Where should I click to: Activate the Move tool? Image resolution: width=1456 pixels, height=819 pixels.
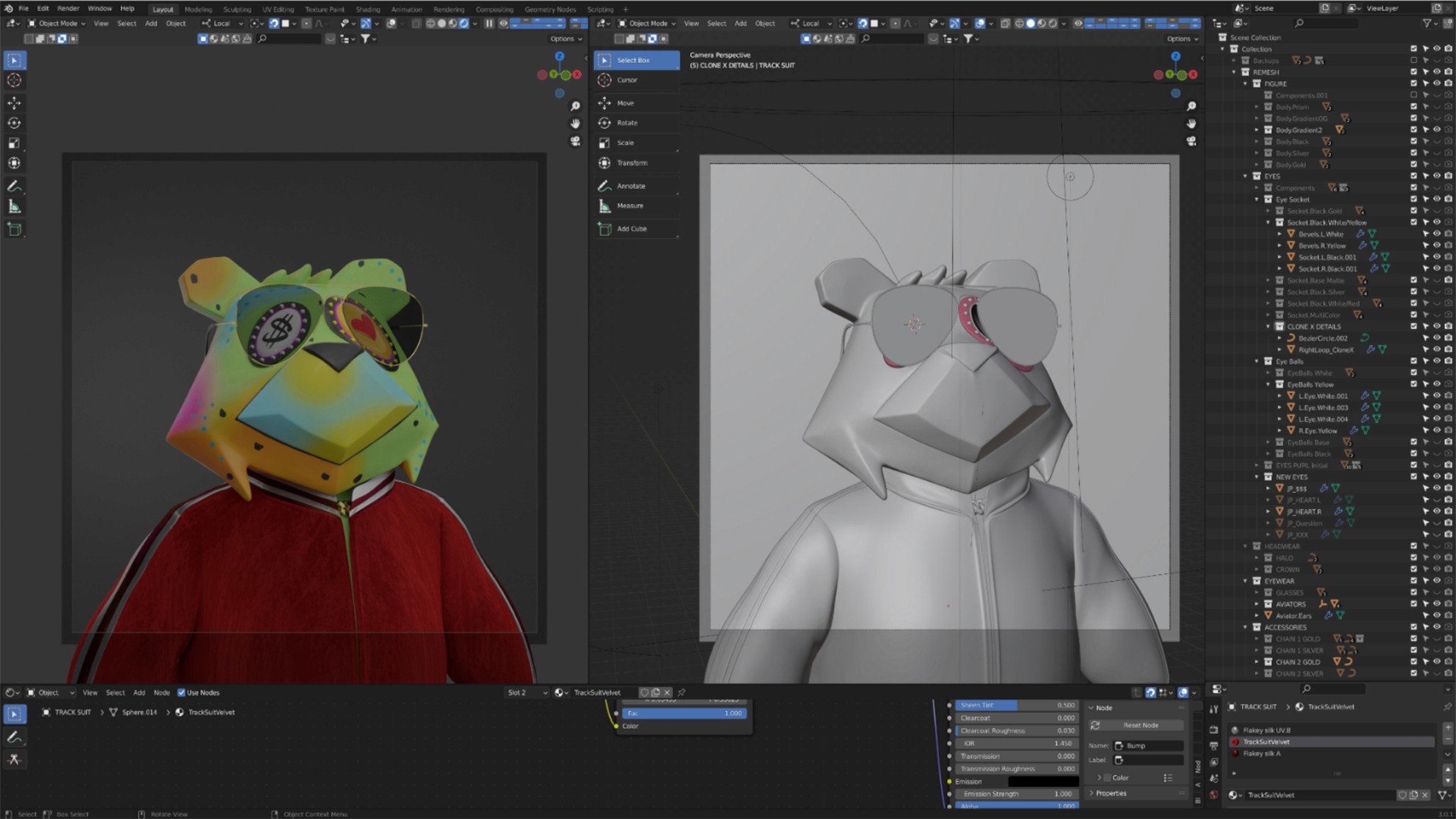tap(625, 103)
